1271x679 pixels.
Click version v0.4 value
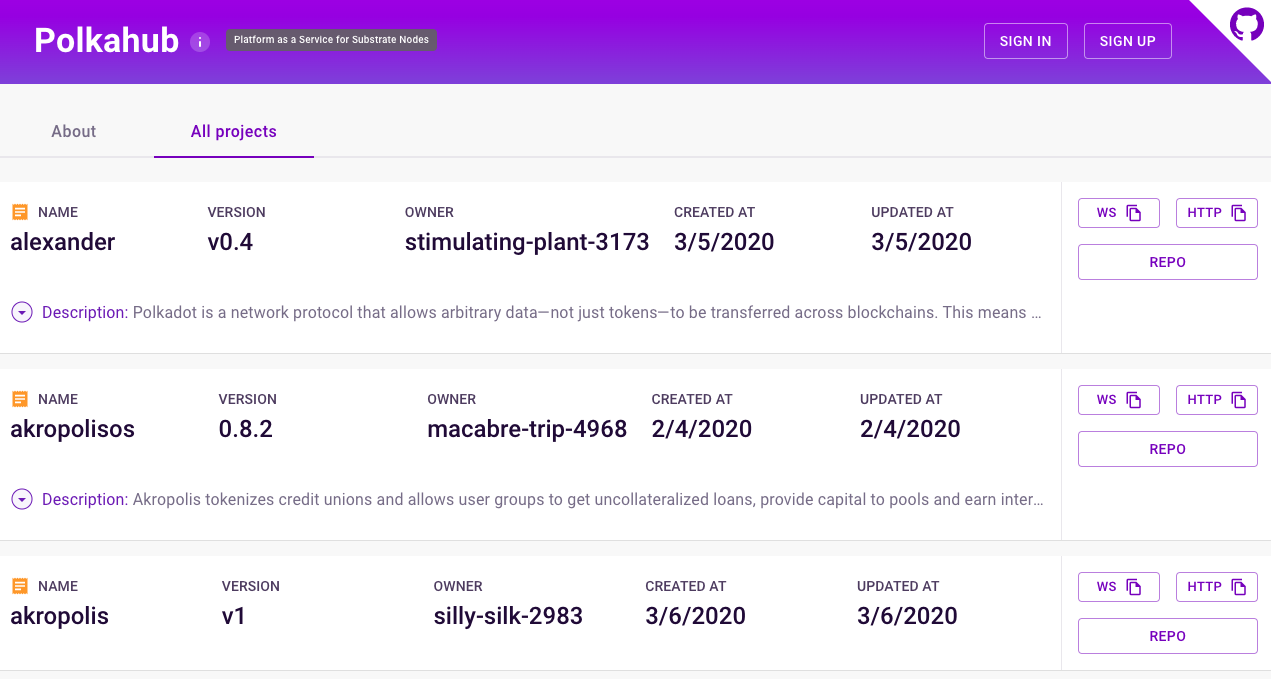point(230,242)
